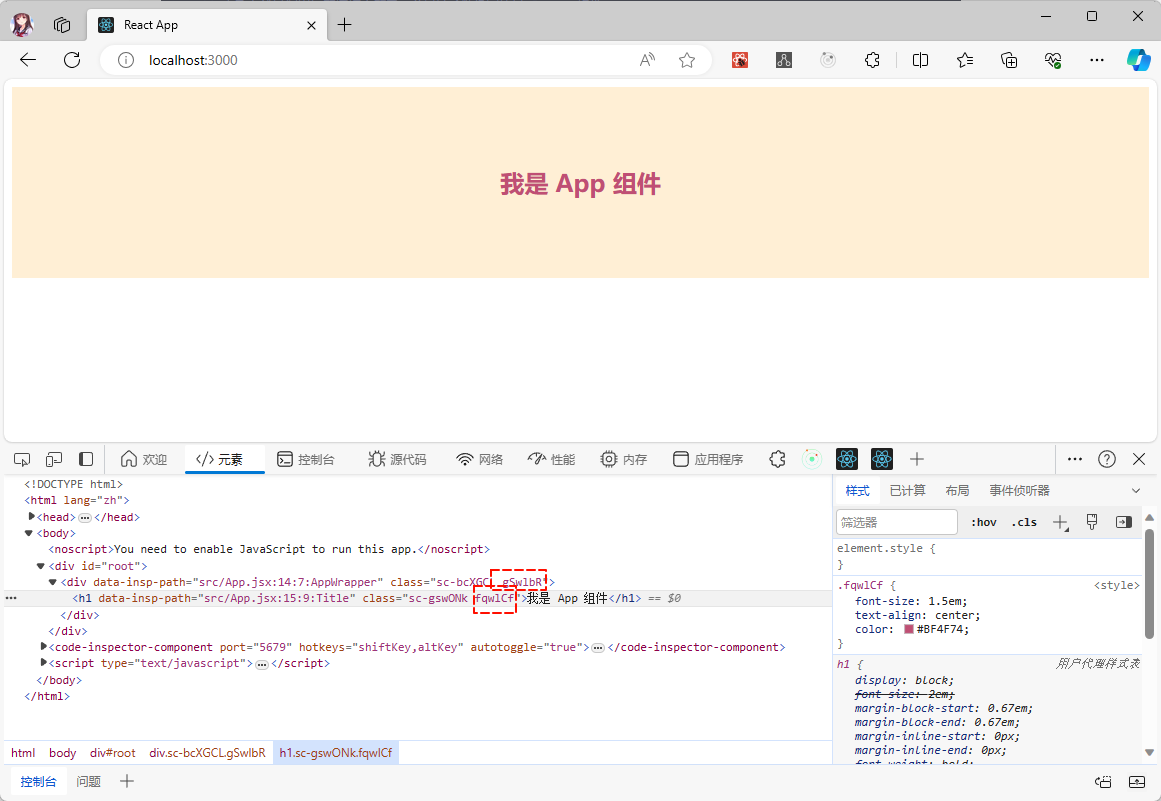The height and width of the screenshot is (801, 1161).
Task: Click the favorites star icon in address bar
Action: (x=687, y=60)
